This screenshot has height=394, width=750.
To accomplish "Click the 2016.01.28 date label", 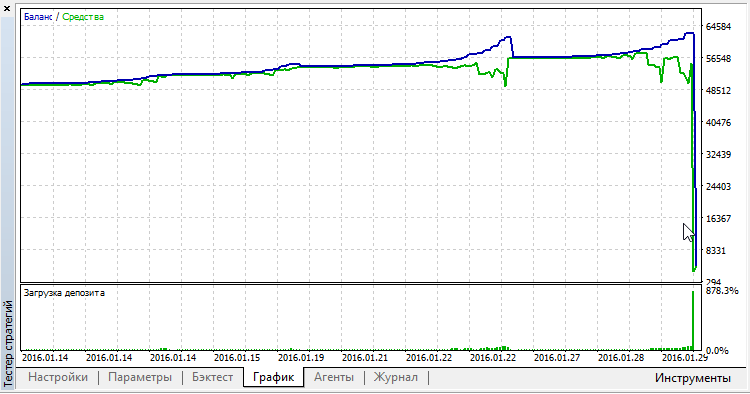I will coord(621,358).
